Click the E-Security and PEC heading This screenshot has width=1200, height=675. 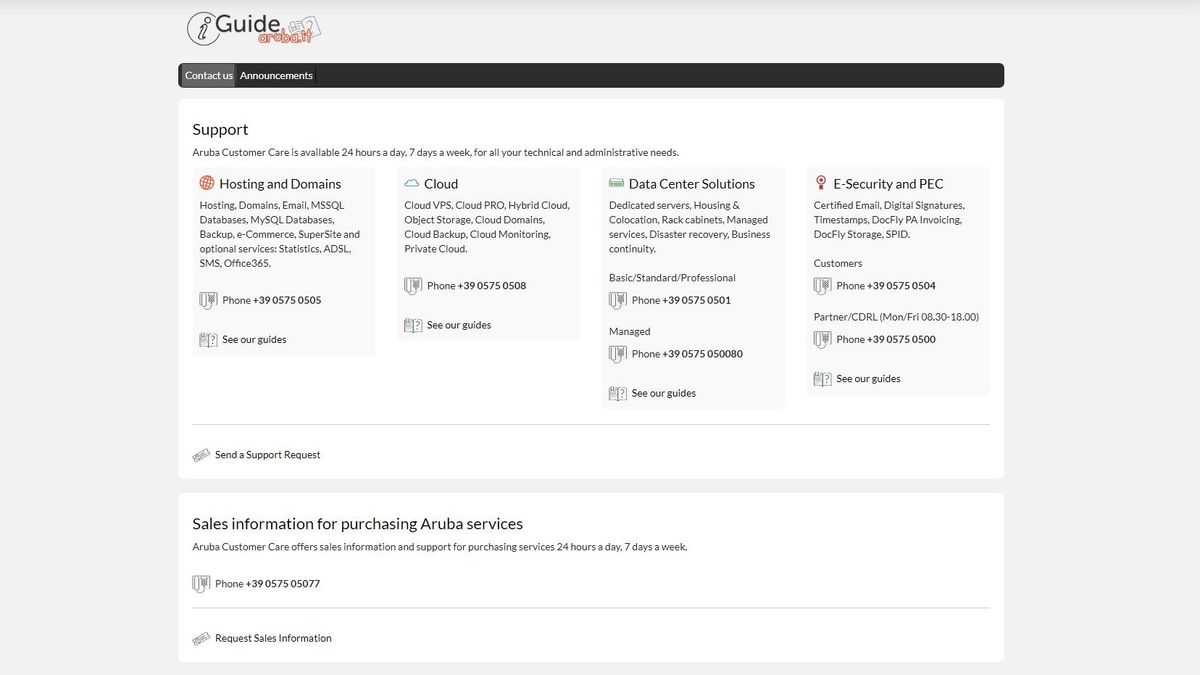click(x=888, y=184)
